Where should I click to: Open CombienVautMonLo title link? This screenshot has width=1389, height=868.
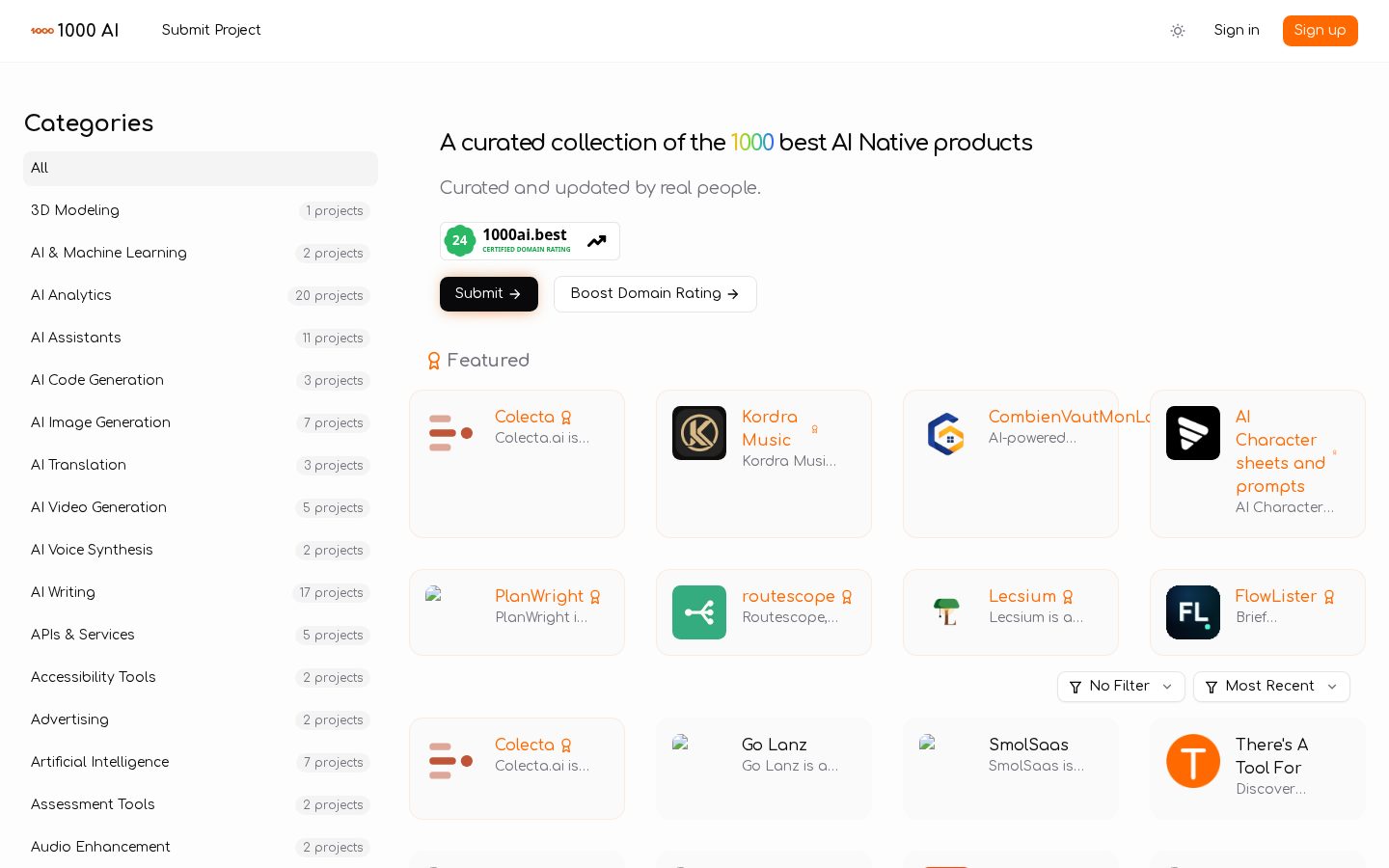1070,417
